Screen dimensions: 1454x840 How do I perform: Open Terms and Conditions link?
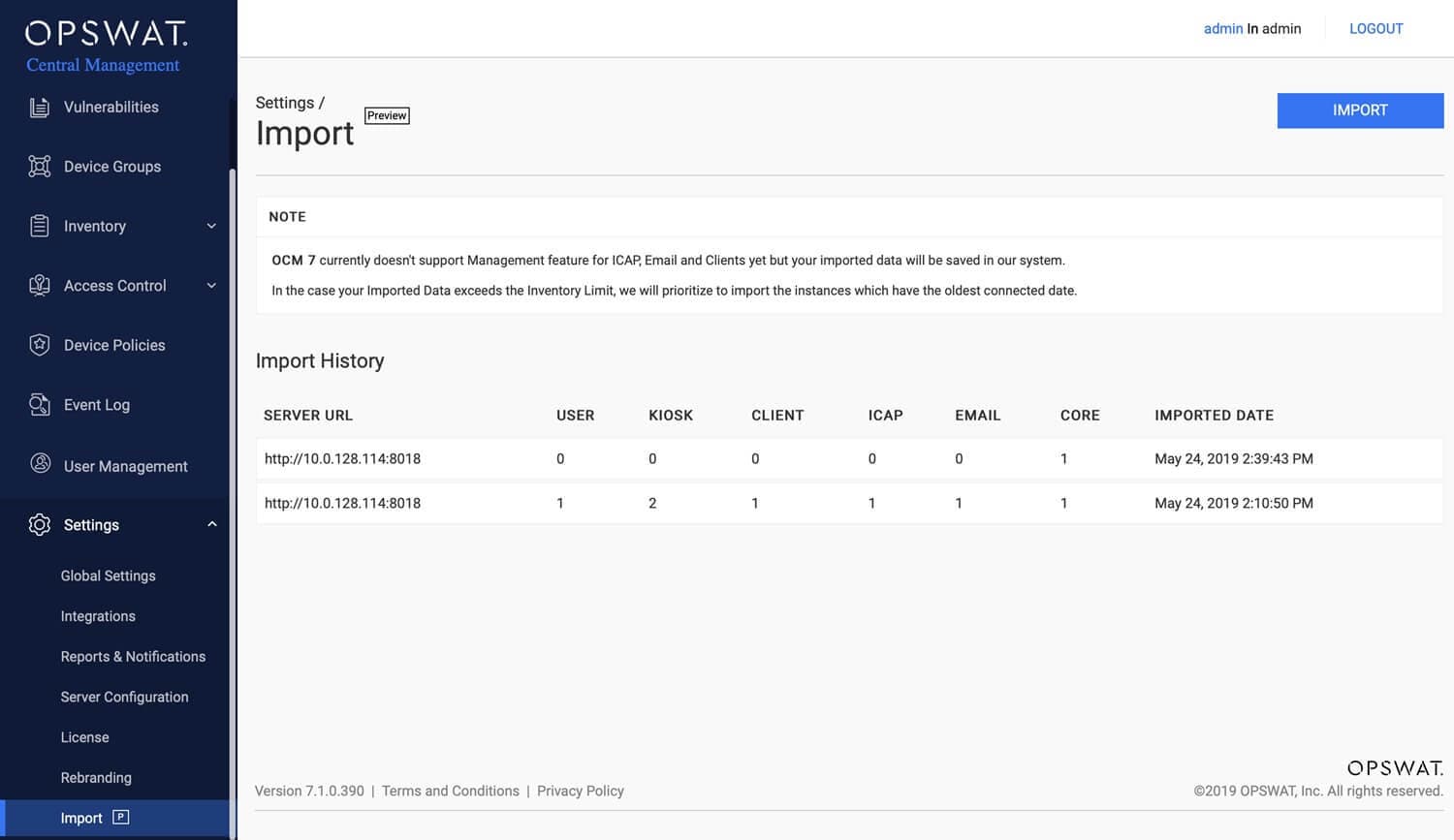click(451, 791)
